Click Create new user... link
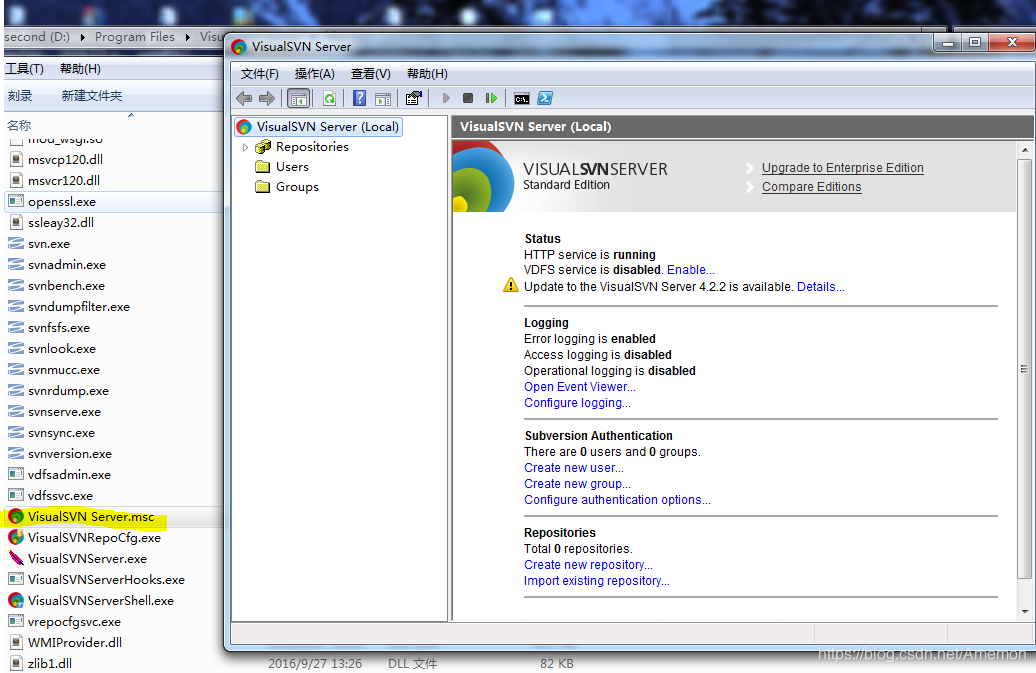 click(574, 468)
